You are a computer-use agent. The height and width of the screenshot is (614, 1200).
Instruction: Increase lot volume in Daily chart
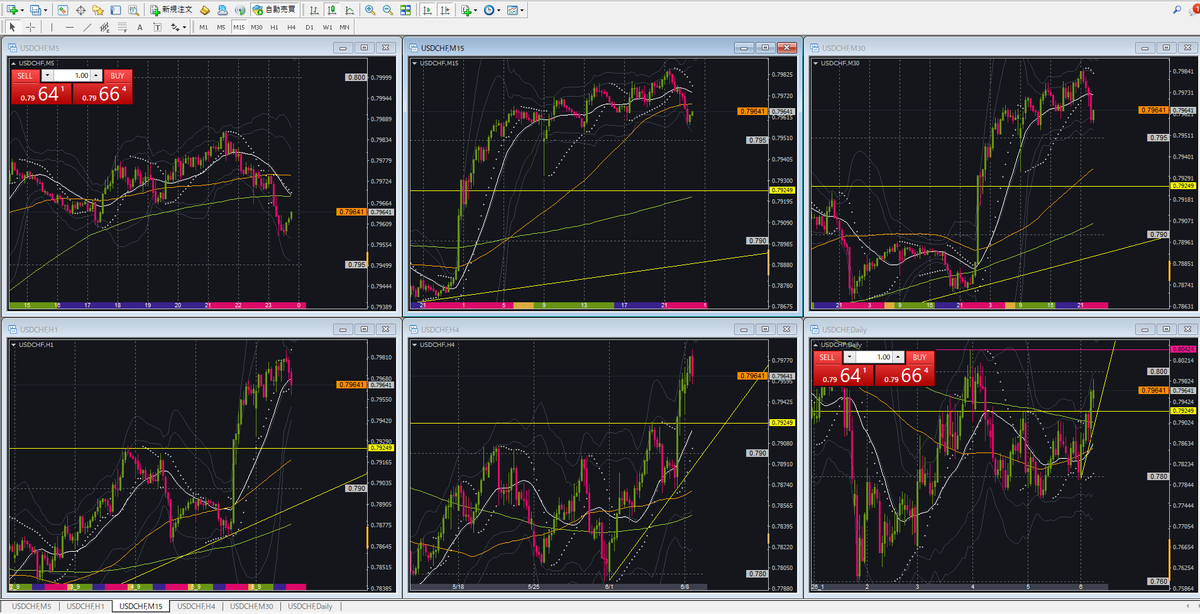pyautogui.click(x=900, y=357)
